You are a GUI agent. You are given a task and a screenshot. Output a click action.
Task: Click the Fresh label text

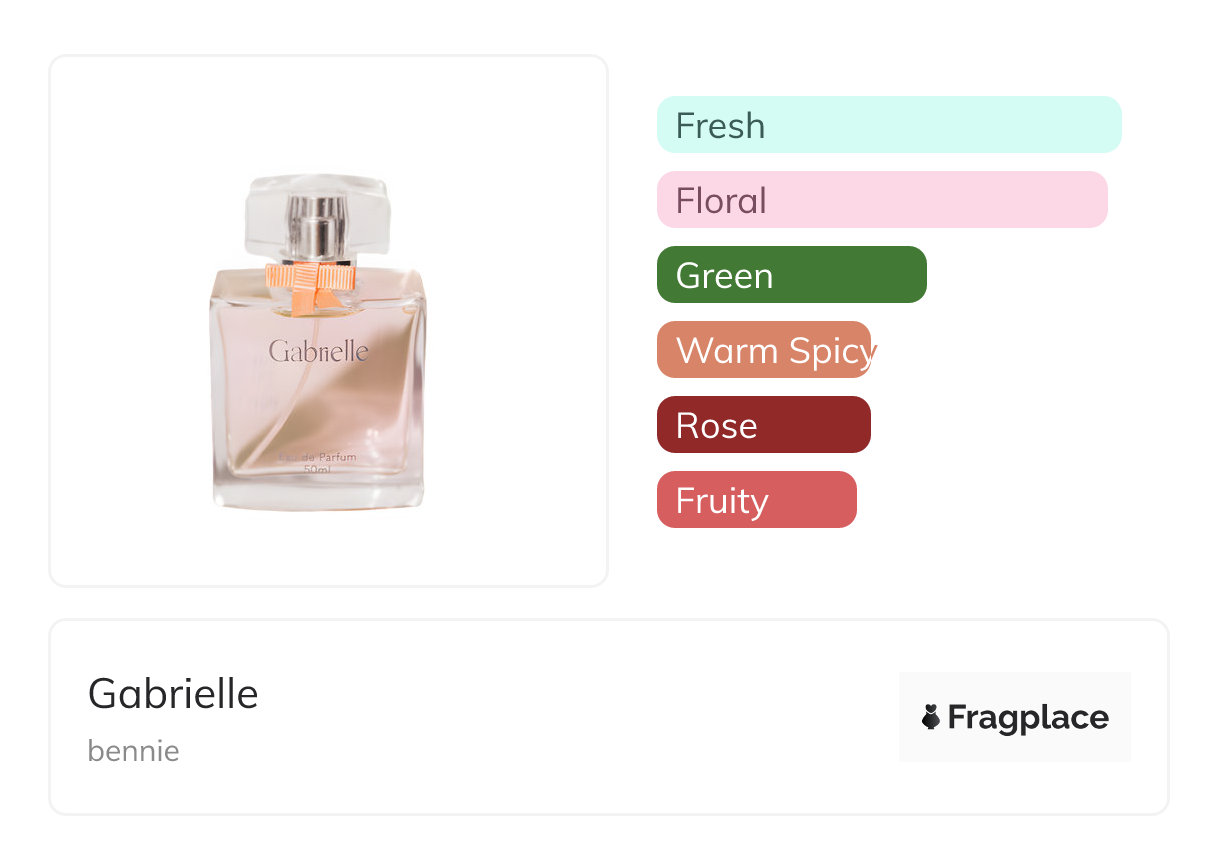720,126
